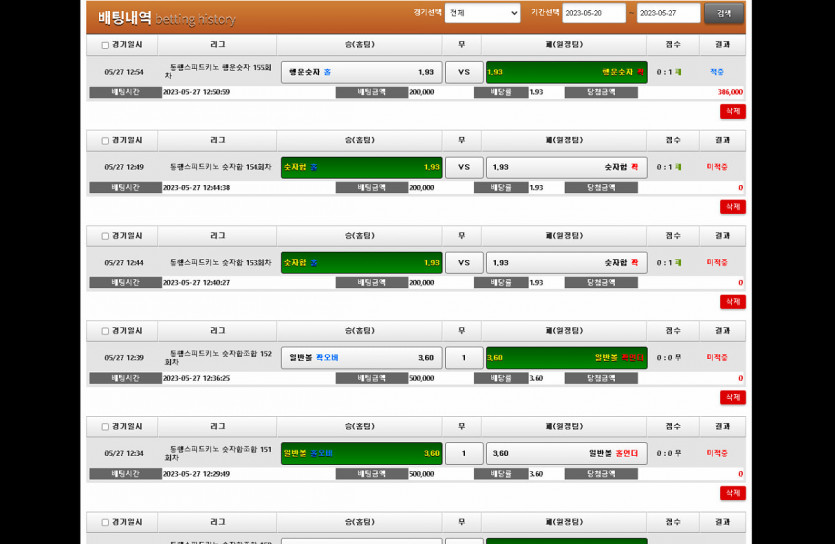The image size is (835, 544).
Task: Click the start date field 2023-05-20
Action: click(x=593, y=13)
